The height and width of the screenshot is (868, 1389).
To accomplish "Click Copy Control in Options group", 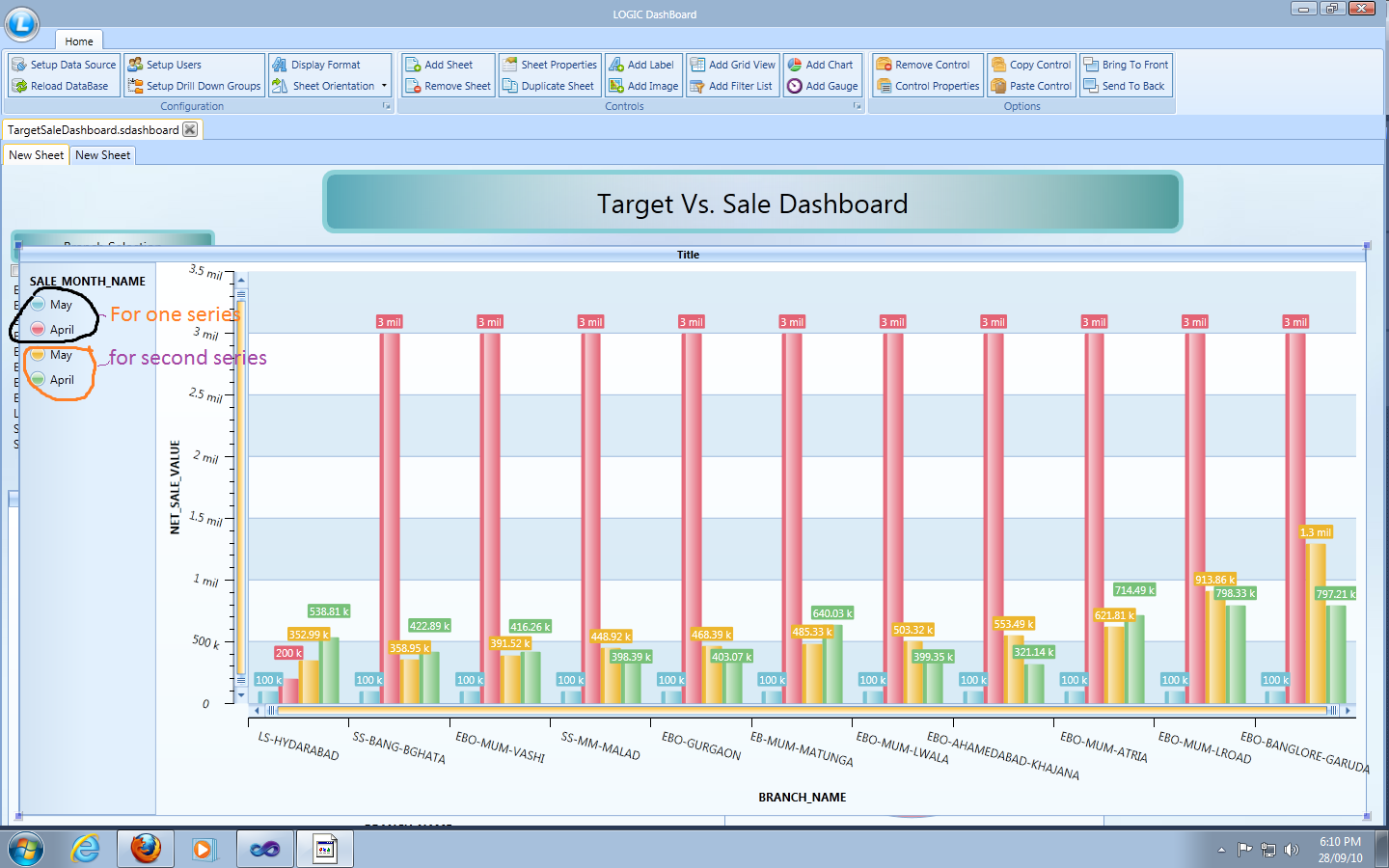I will pyautogui.click(x=1031, y=65).
